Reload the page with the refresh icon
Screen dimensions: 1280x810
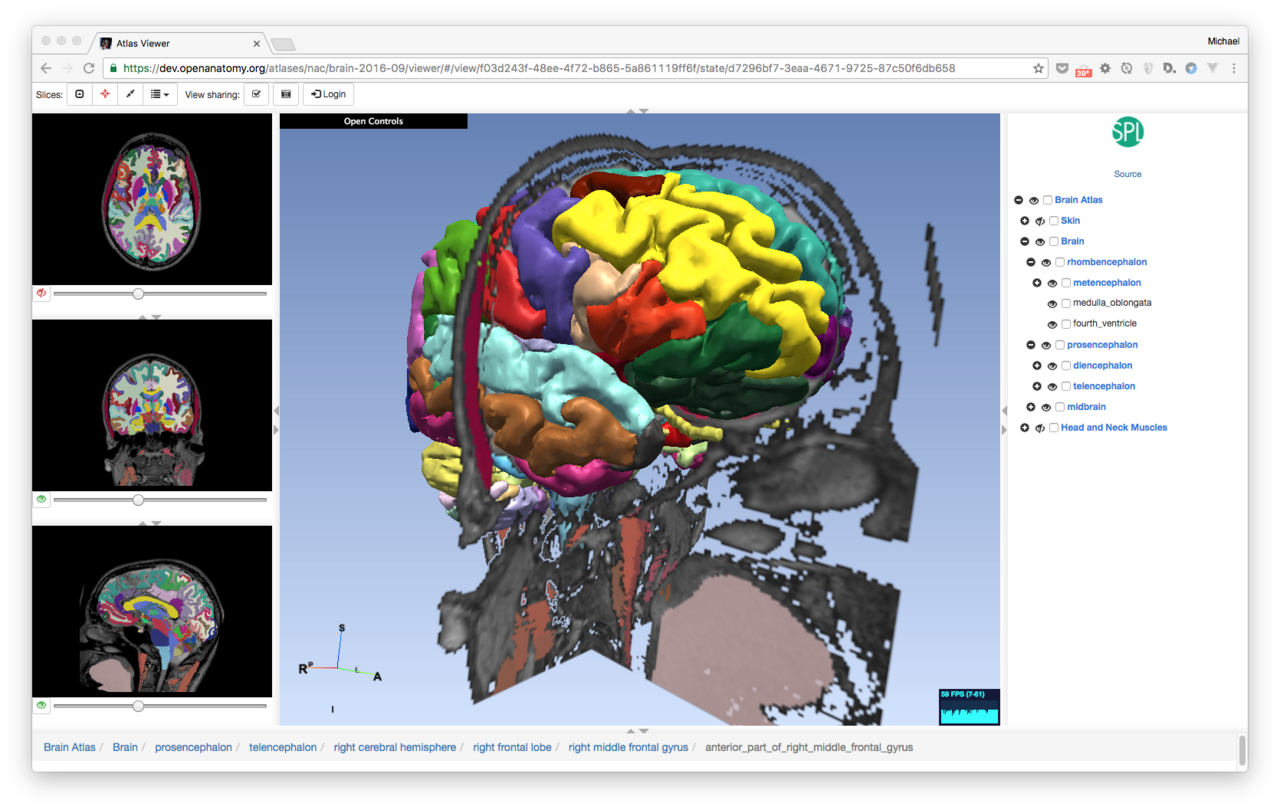coord(89,68)
